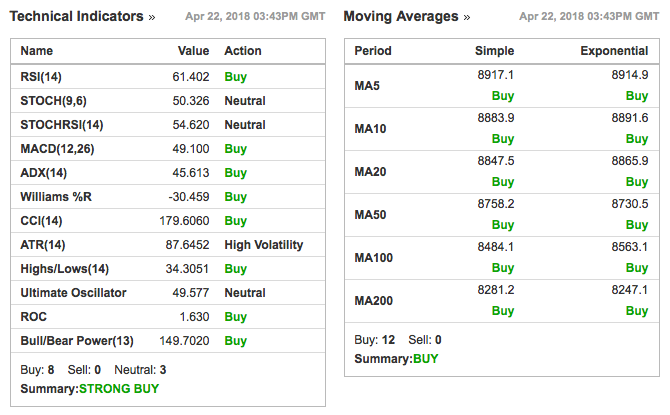
Task: Click the Moving Averages BUY summary
Action: [x=426, y=359]
